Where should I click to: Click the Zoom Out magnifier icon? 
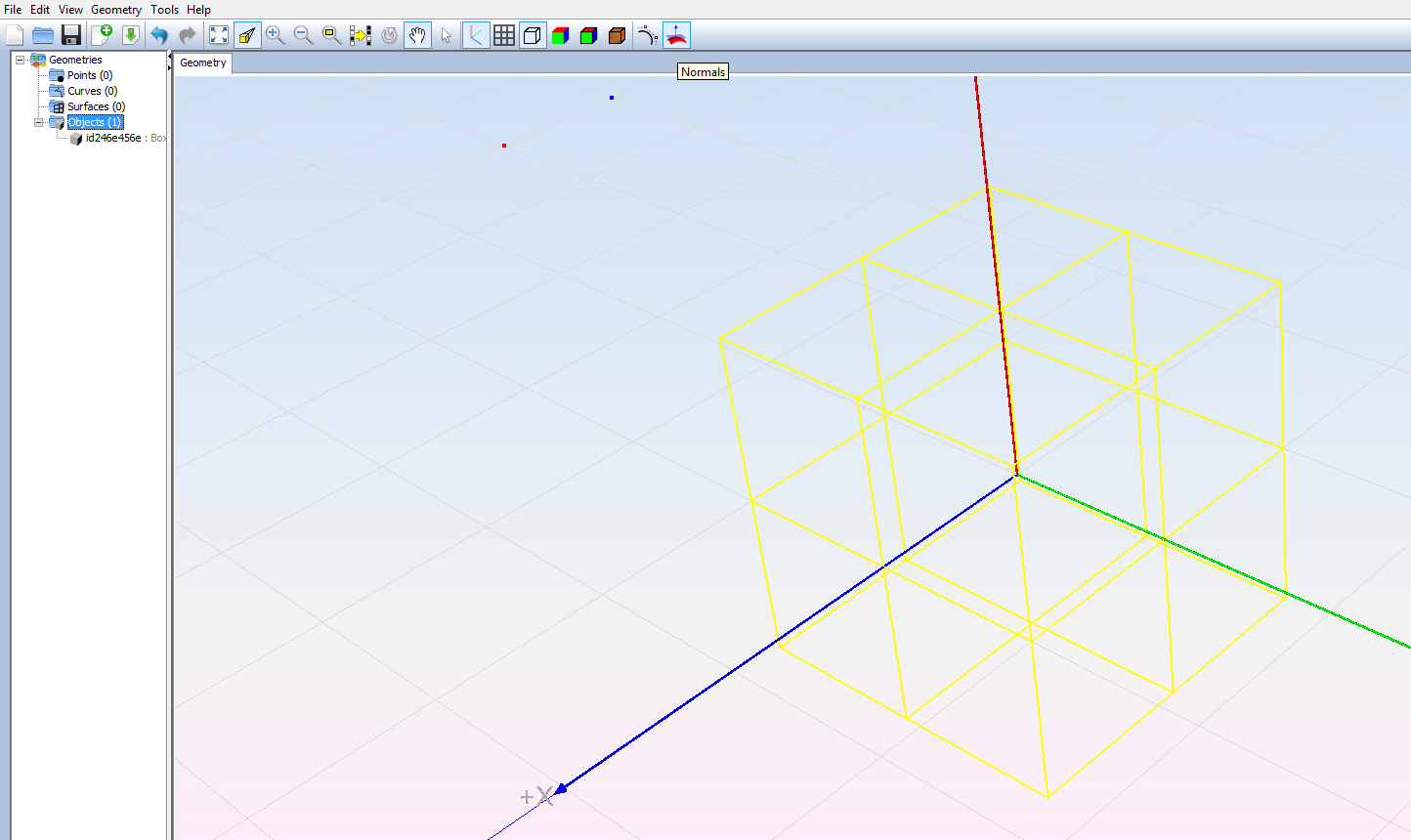click(304, 36)
